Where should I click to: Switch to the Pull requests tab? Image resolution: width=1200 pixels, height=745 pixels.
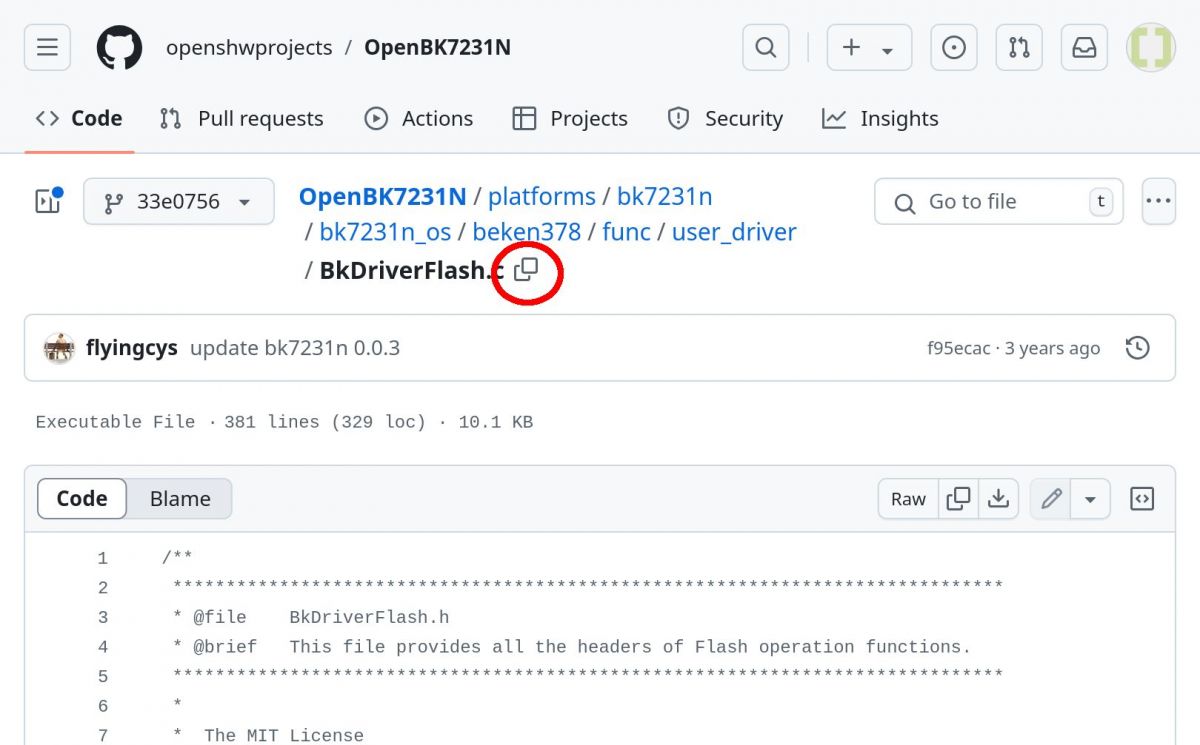[242, 118]
